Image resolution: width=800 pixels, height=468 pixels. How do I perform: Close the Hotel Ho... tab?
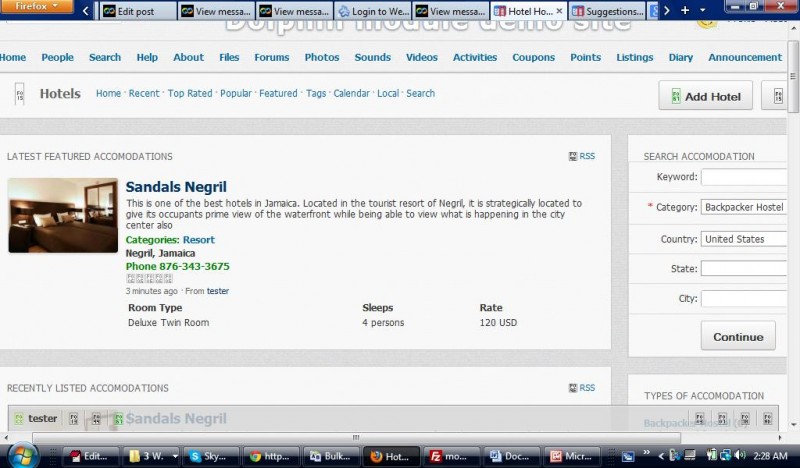(x=559, y=11)
